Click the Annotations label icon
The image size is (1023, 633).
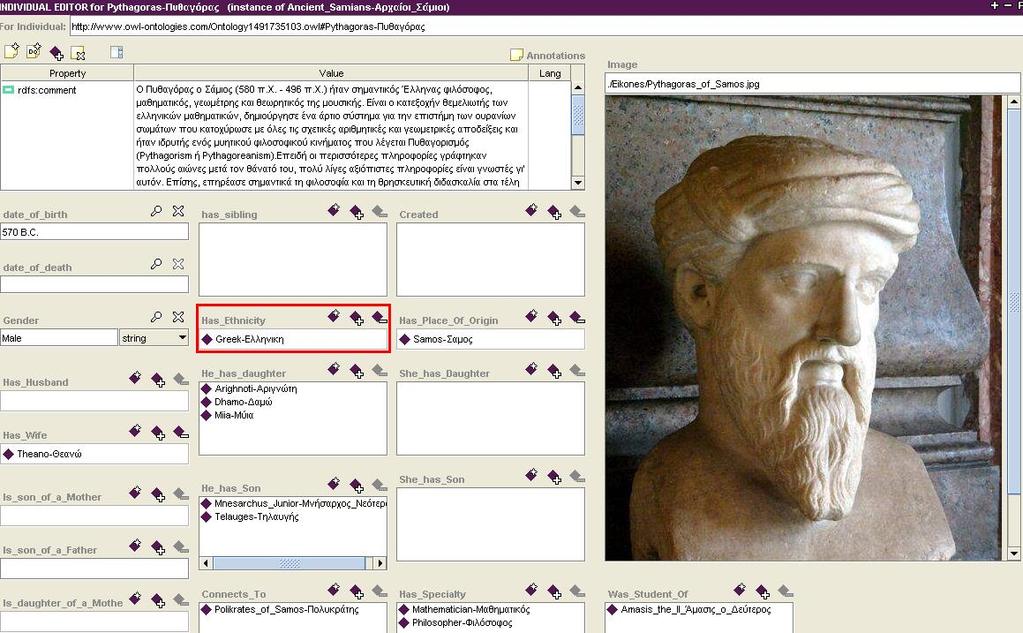(516, 55)
